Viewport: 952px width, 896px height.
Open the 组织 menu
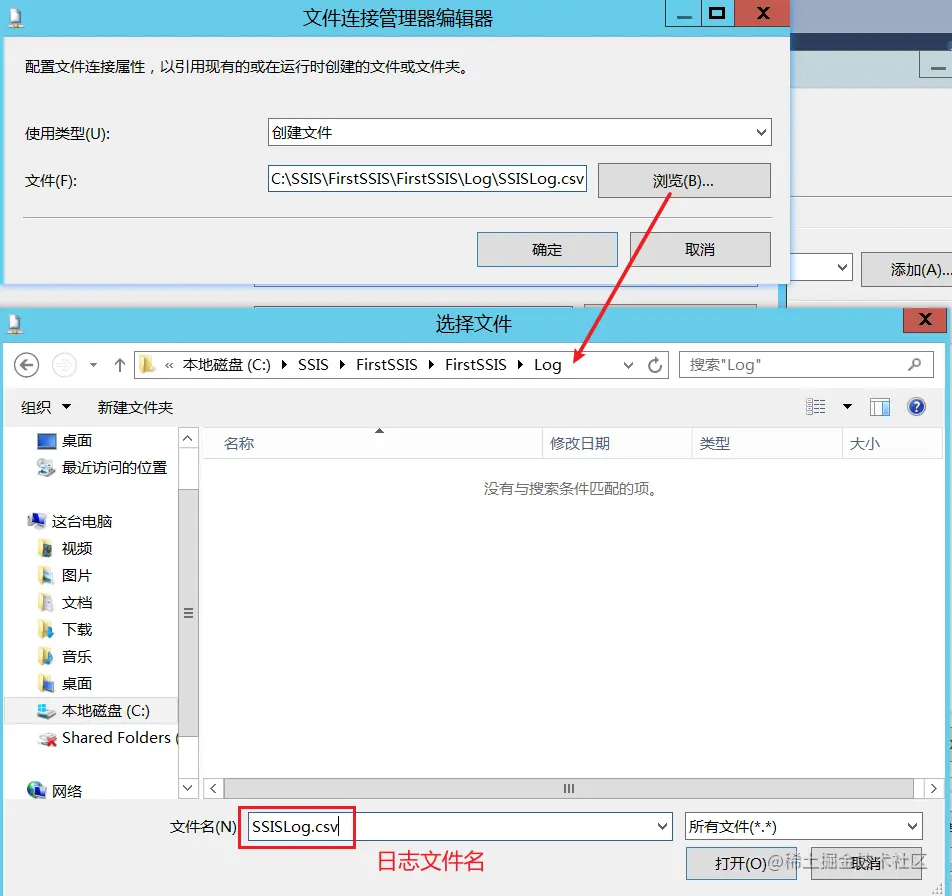46,407
